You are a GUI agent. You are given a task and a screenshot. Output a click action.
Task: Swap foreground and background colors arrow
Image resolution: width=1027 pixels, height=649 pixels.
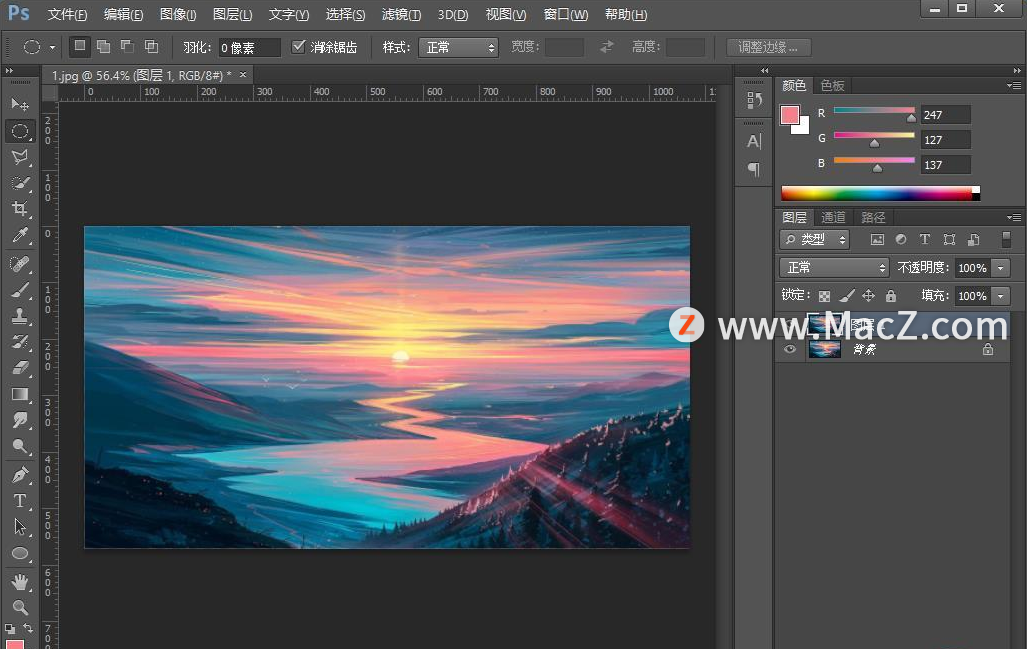click(28, 628)
